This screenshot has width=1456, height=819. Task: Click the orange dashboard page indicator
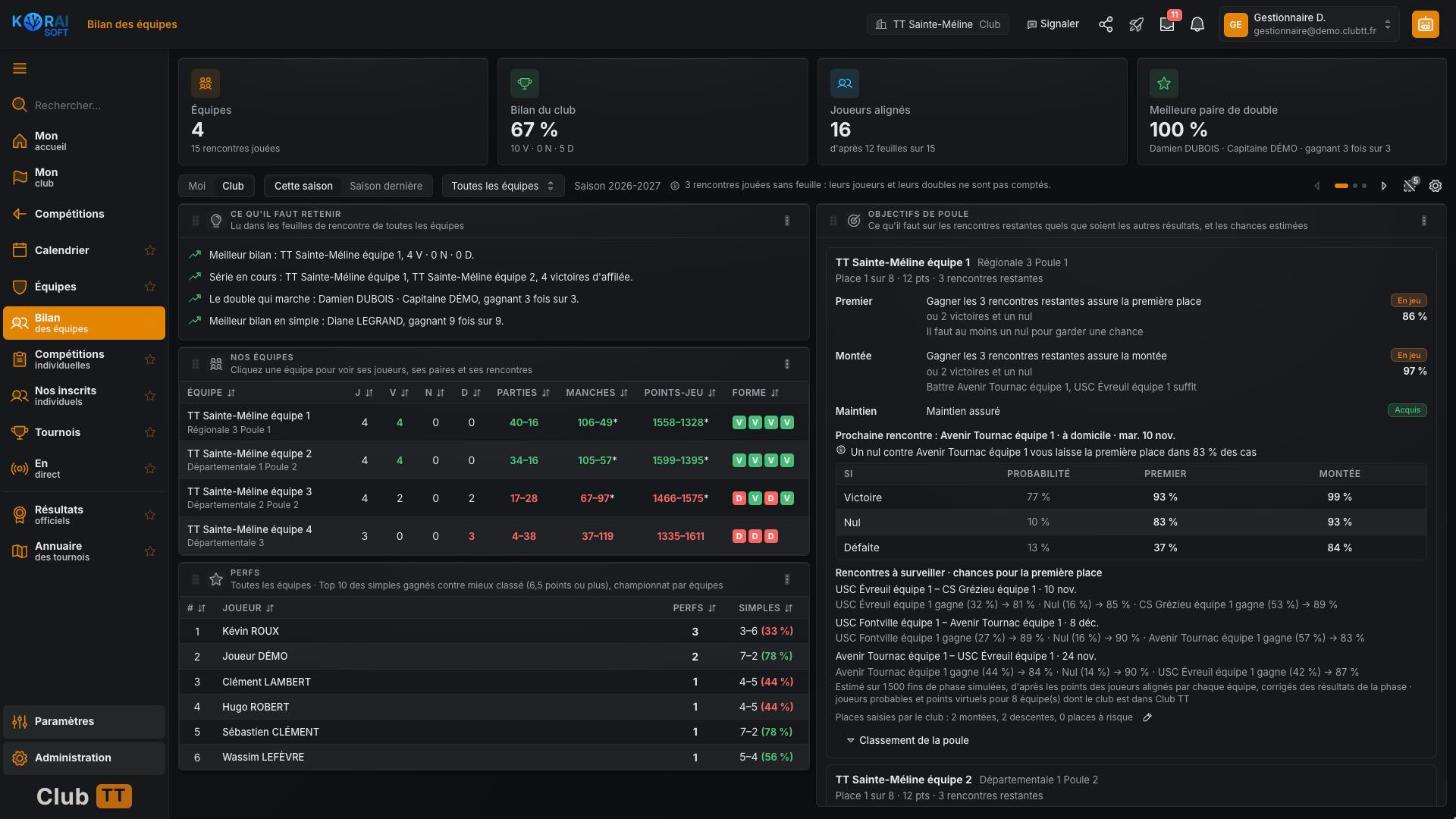coord(1341,186)
